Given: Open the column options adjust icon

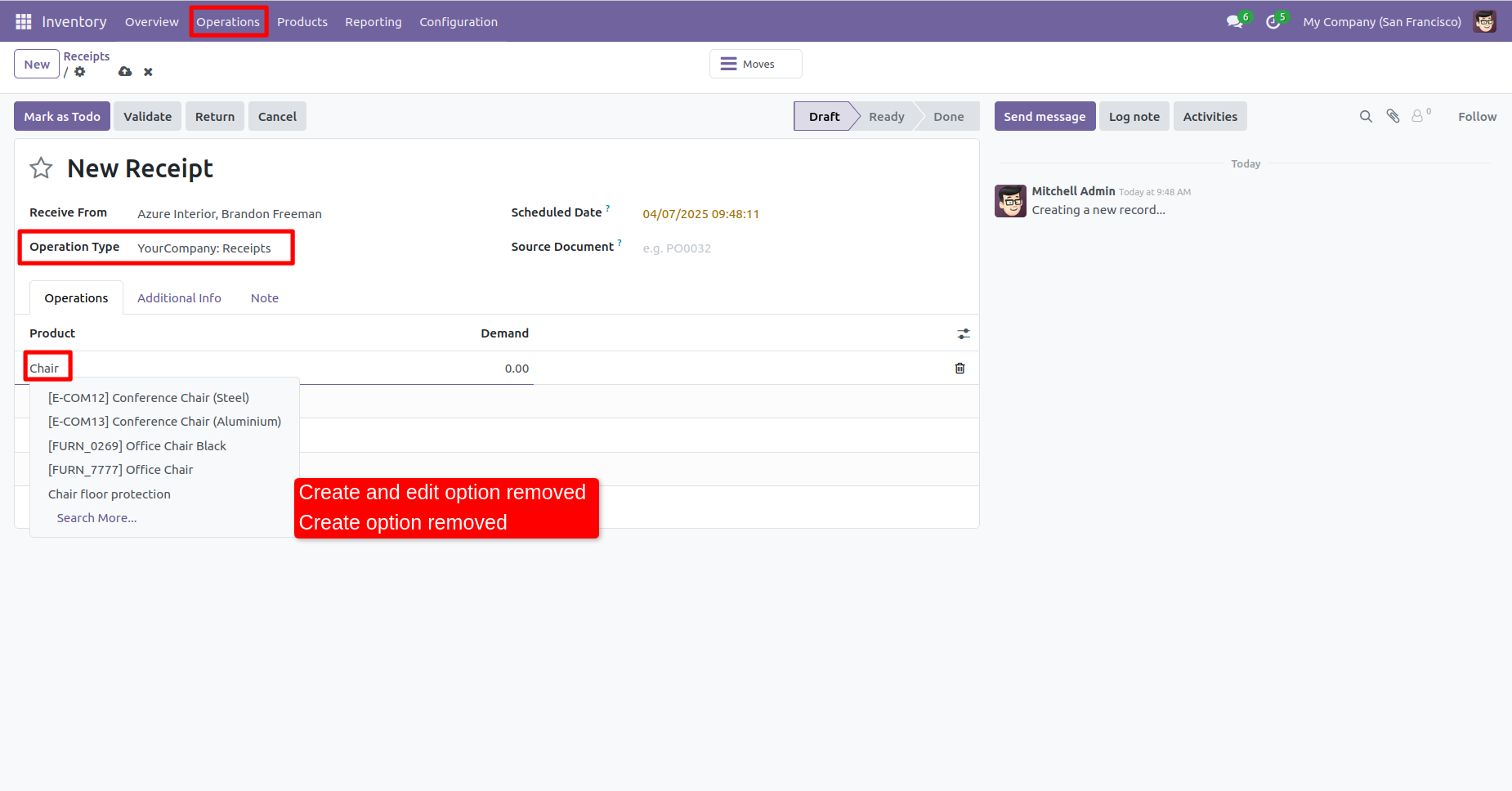Looking at the screenshot, I should [964, 333].
